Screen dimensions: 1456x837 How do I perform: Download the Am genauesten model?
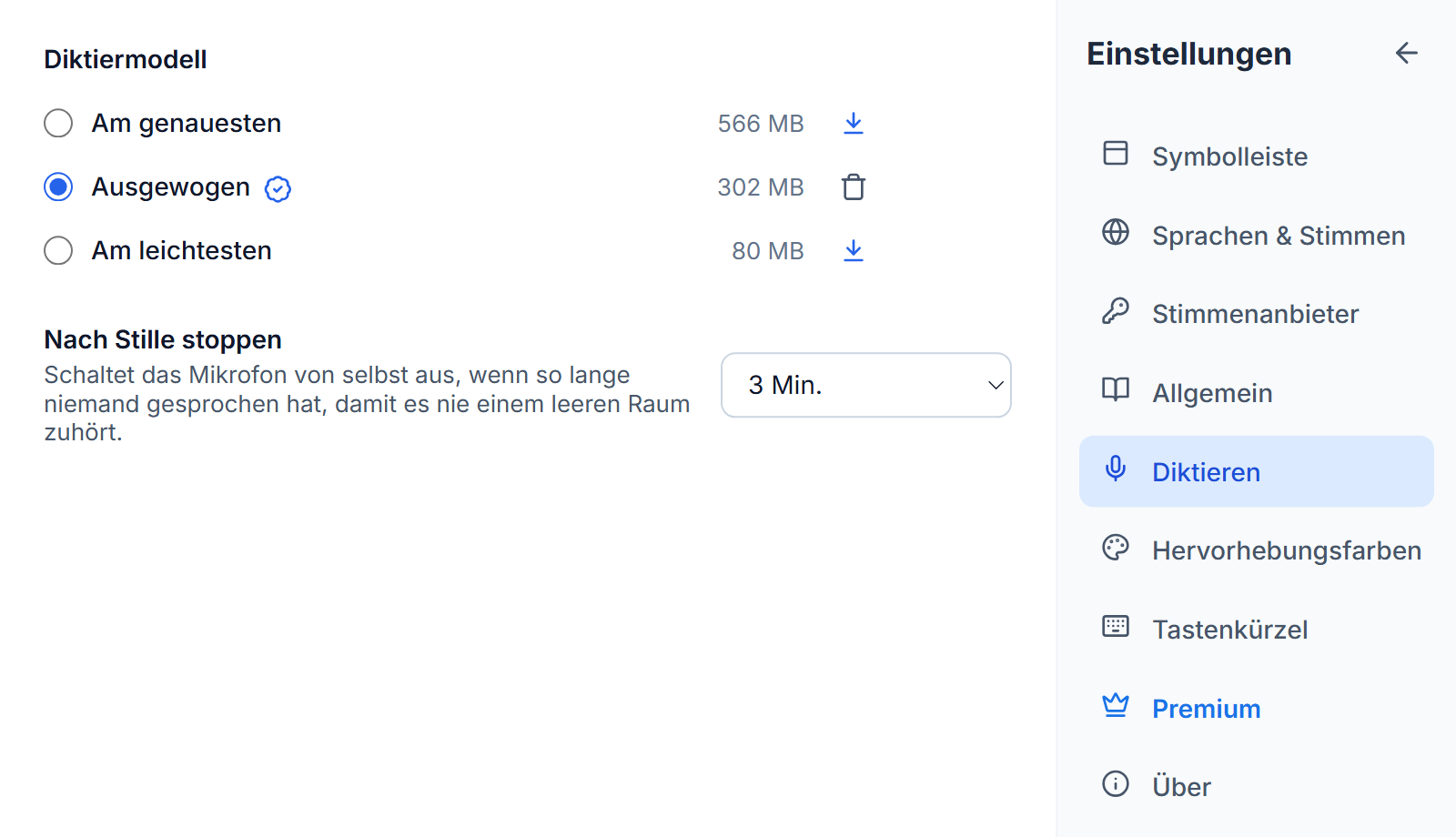pos(853,123)
